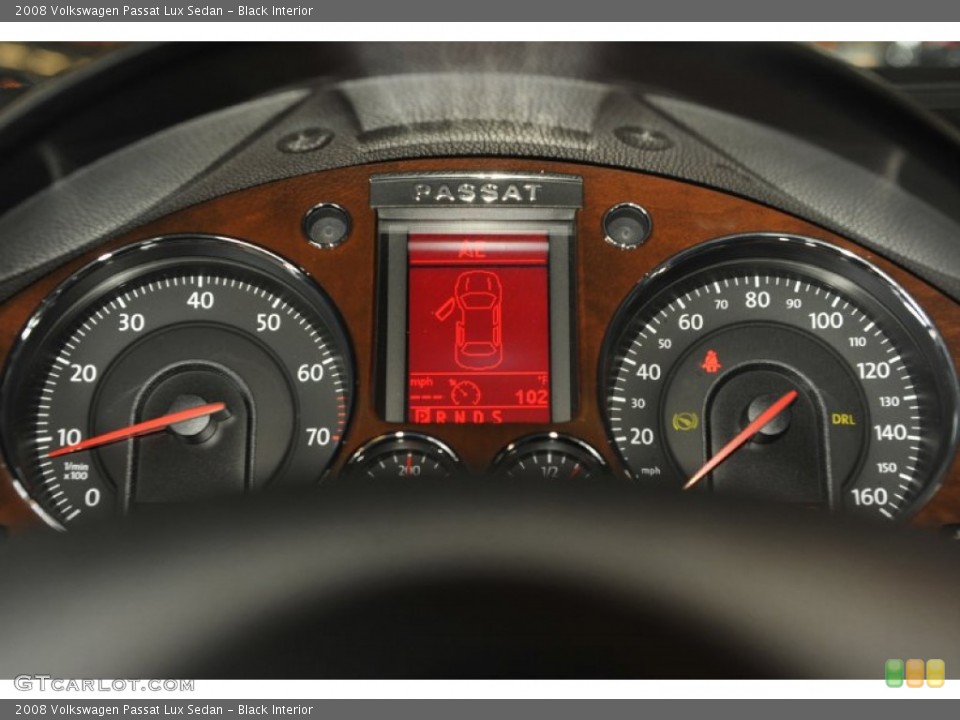Click the °F unit label on display
960x720 pixels.
point(542,381)
